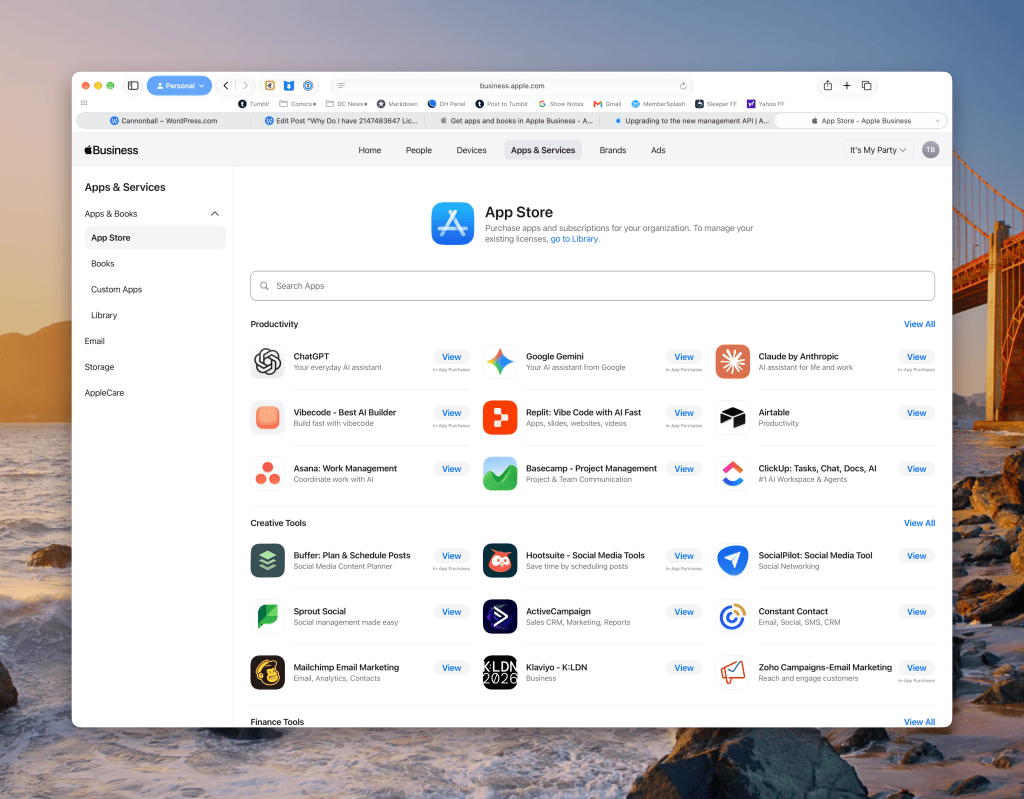Click View All for Finance Tools
1024x799 pixels.
(919, 722)
